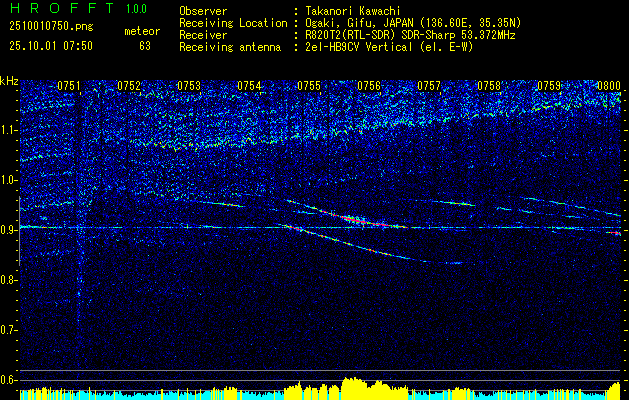Click the kHz axis unit label
Image resolution: width=629 pixels, height=400 pixels.
9,81
